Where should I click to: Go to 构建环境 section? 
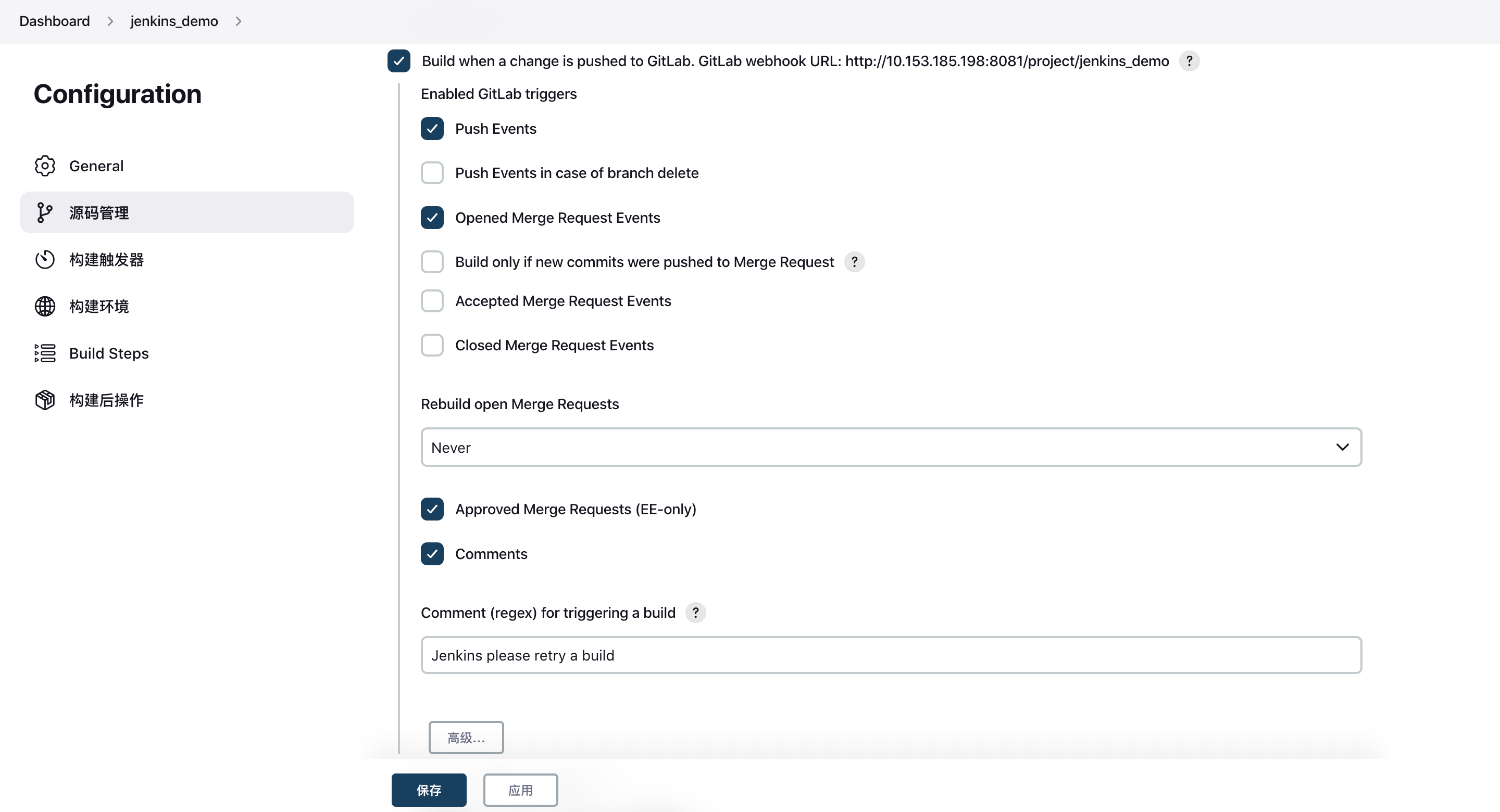click(187, 306)
